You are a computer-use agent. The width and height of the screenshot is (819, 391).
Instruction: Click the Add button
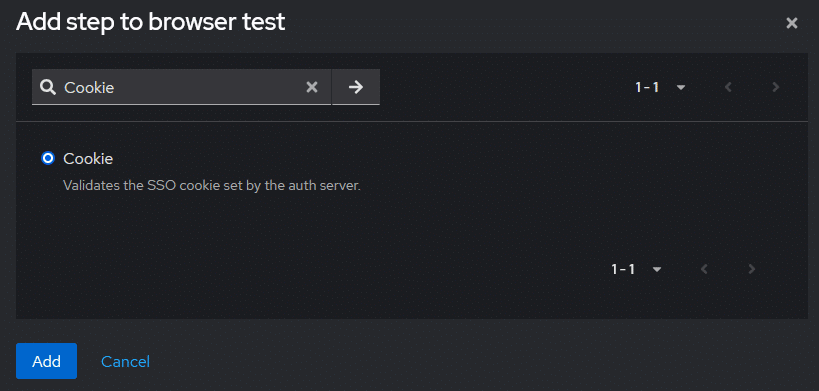click(46, 361)
